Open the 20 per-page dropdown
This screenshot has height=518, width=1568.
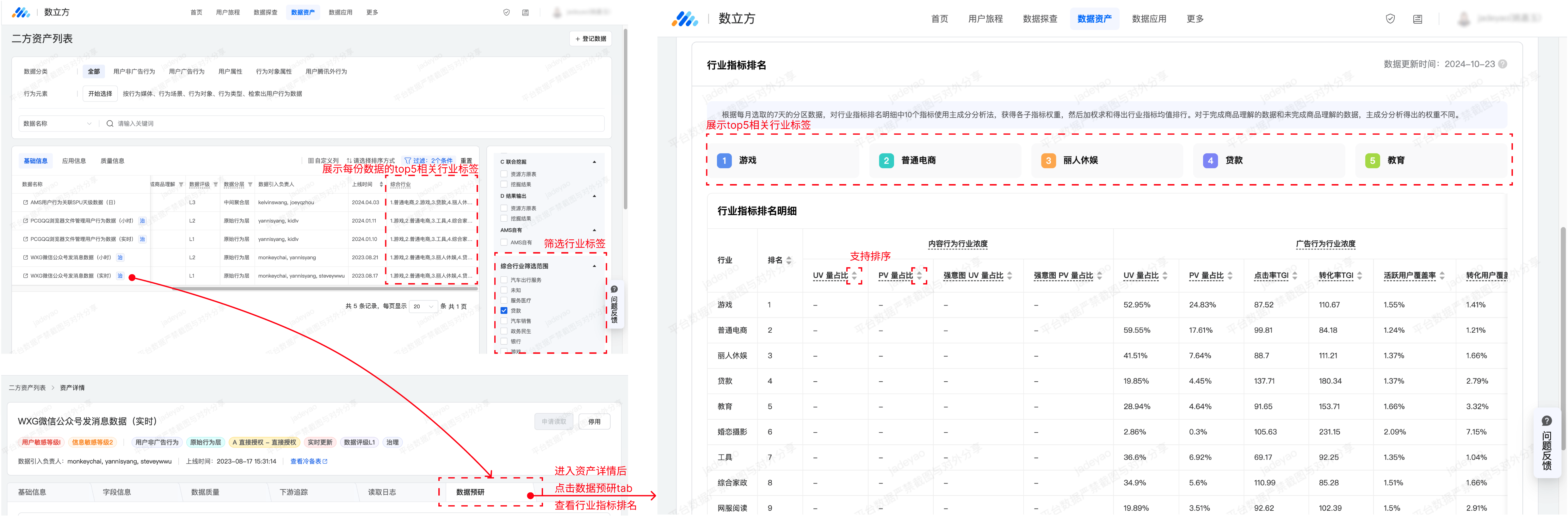423,307
